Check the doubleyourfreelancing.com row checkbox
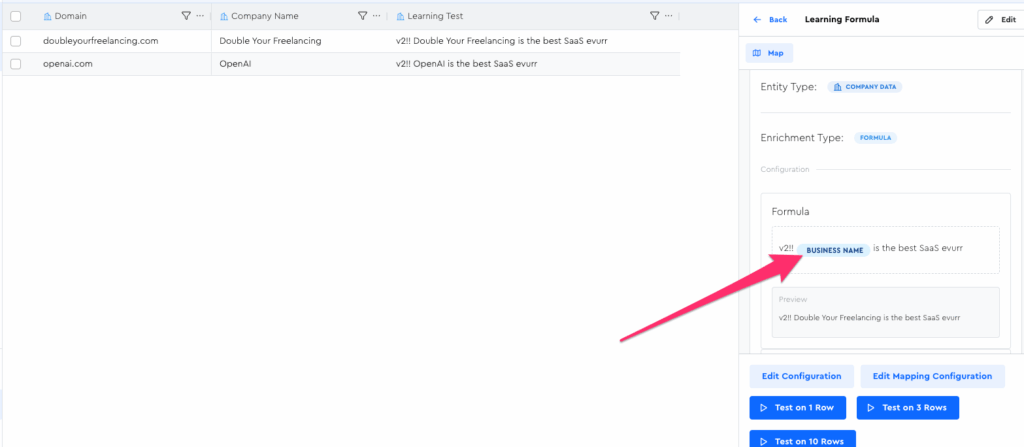 coord(15,40)
